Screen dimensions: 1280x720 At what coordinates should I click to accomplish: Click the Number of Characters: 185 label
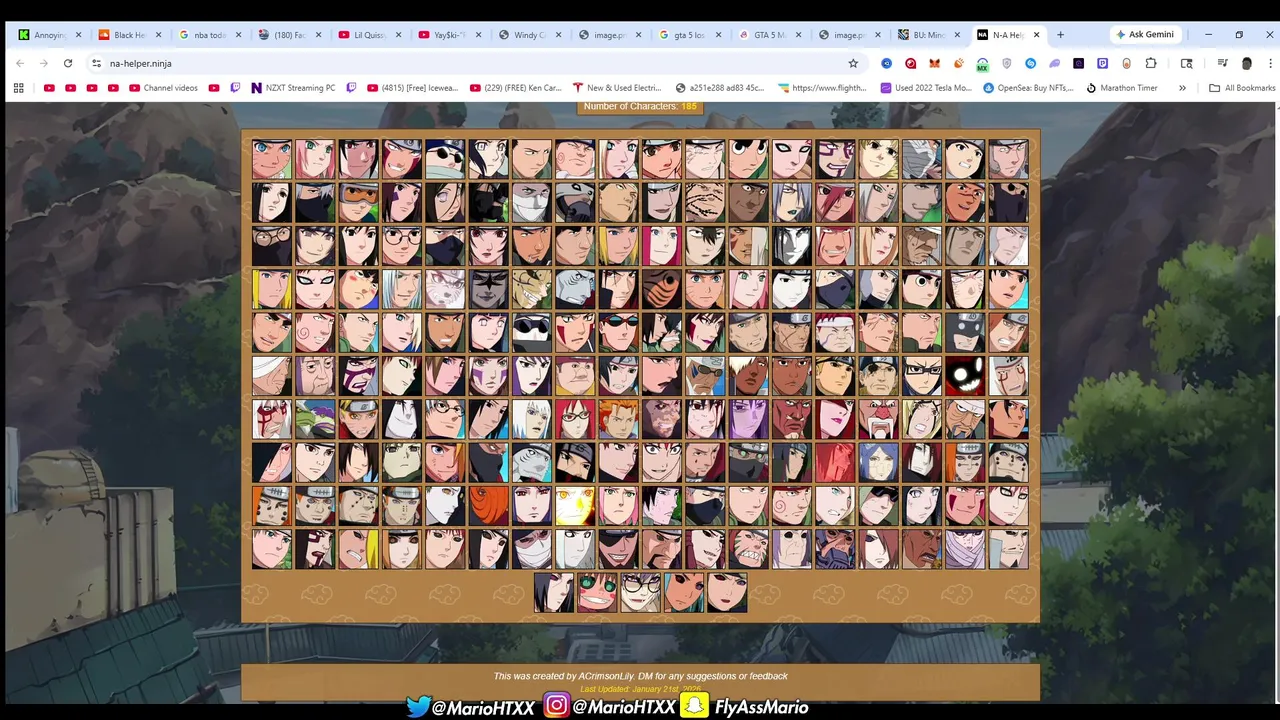click(640, 106)
